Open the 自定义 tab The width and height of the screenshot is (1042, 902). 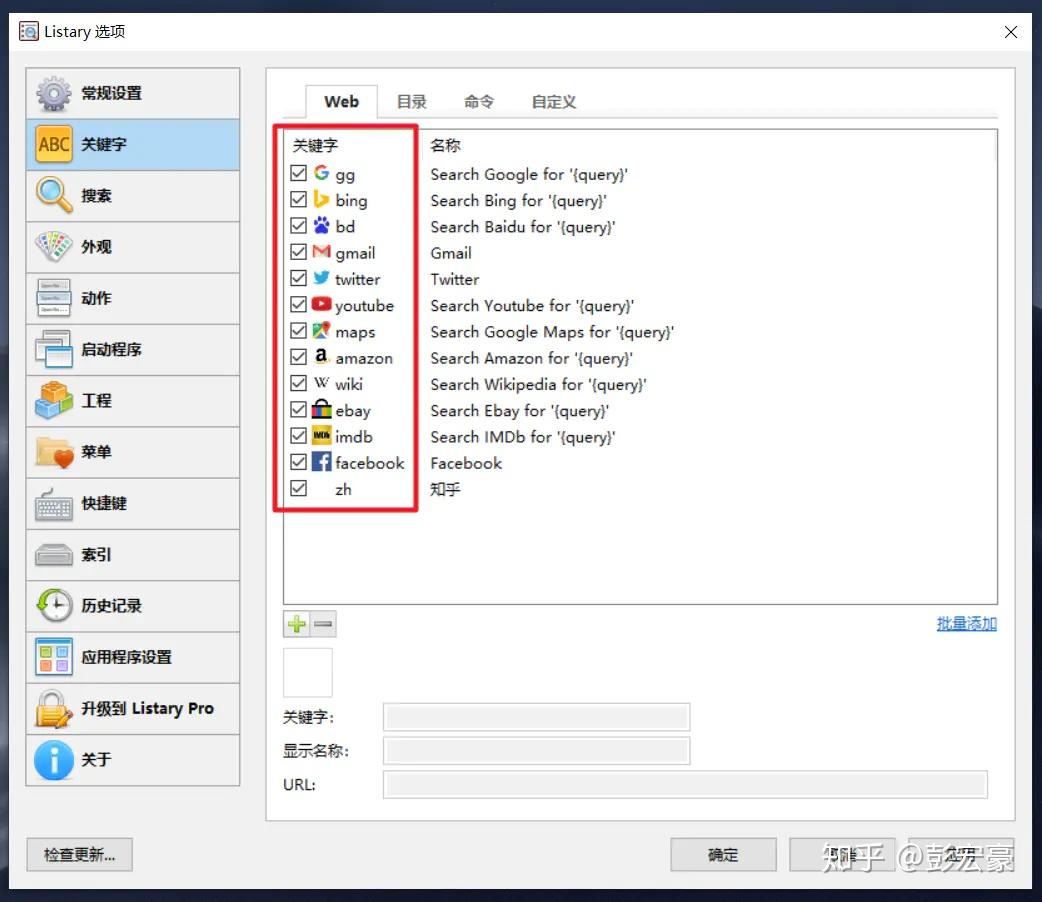552,101
